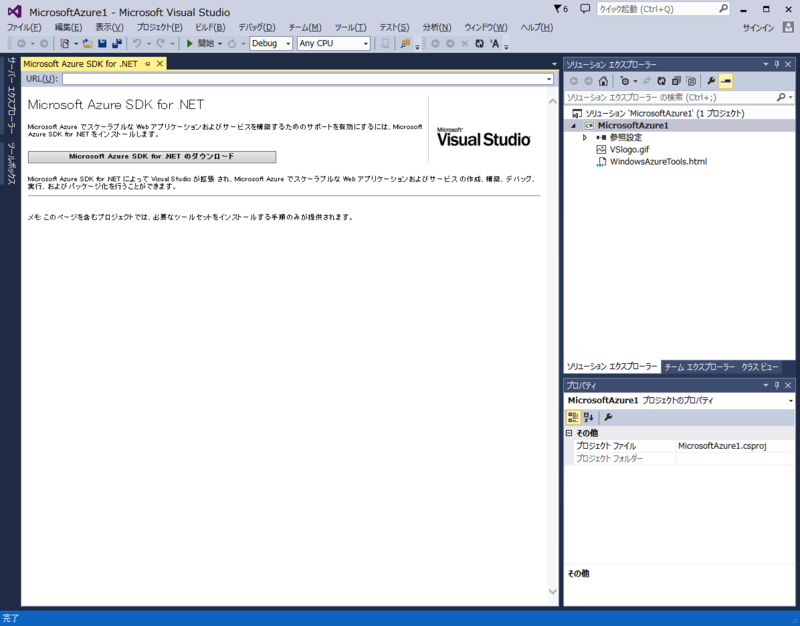Click the Solution Explorer search magnifier icon
This screenshot has width=800, height=626.
781,97
